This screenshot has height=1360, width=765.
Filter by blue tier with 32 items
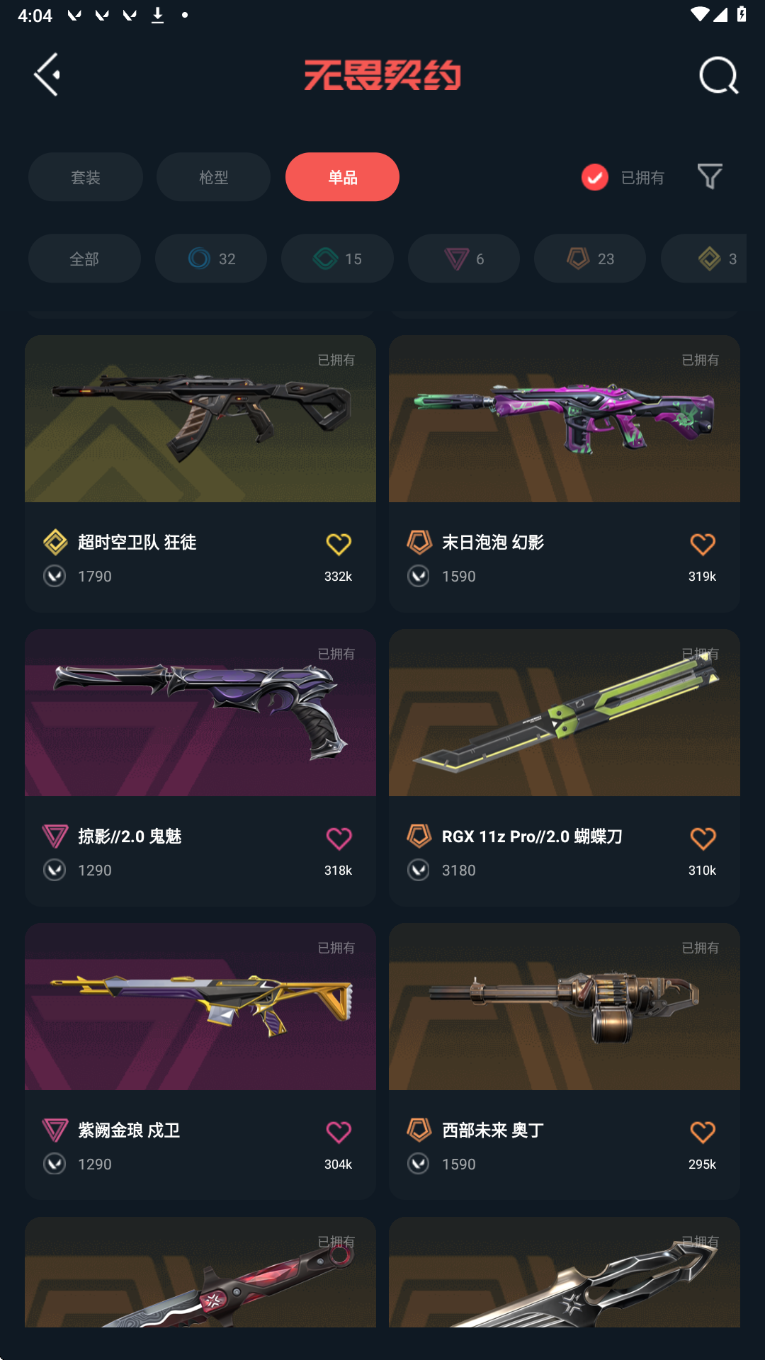[x=211, y=259]
